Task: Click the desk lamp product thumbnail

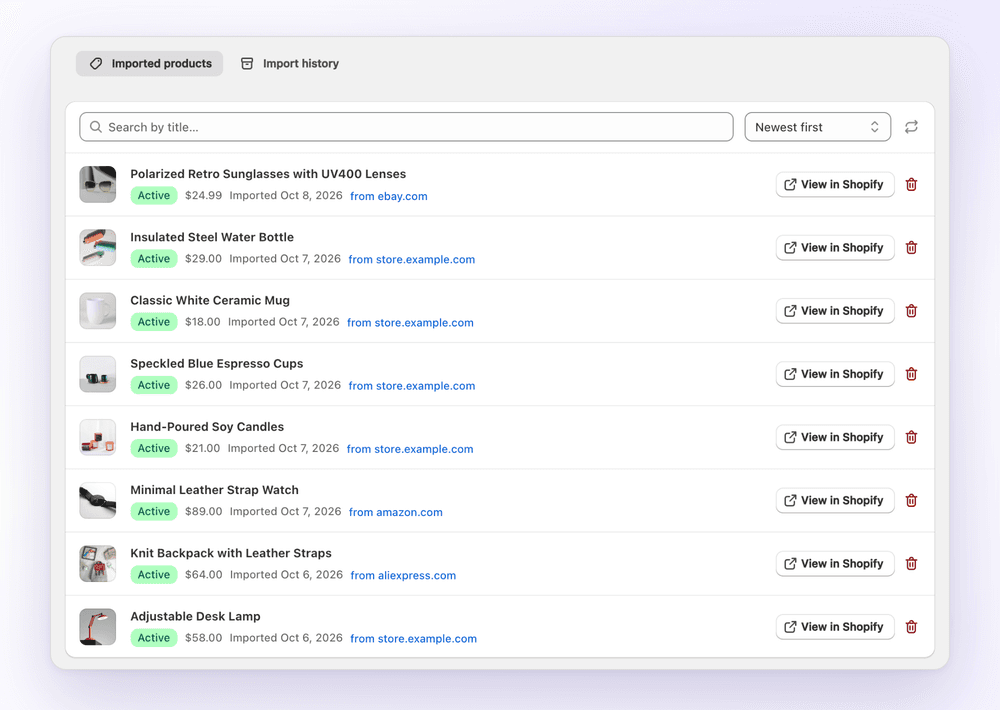Action: (x=98, y=626)
